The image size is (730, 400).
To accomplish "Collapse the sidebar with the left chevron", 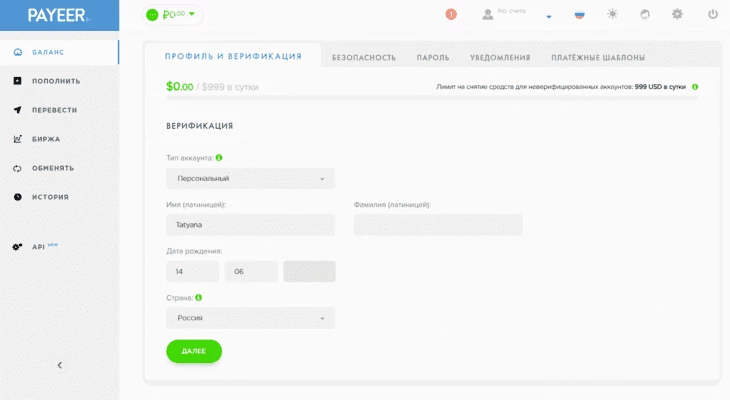I will 59,365.
